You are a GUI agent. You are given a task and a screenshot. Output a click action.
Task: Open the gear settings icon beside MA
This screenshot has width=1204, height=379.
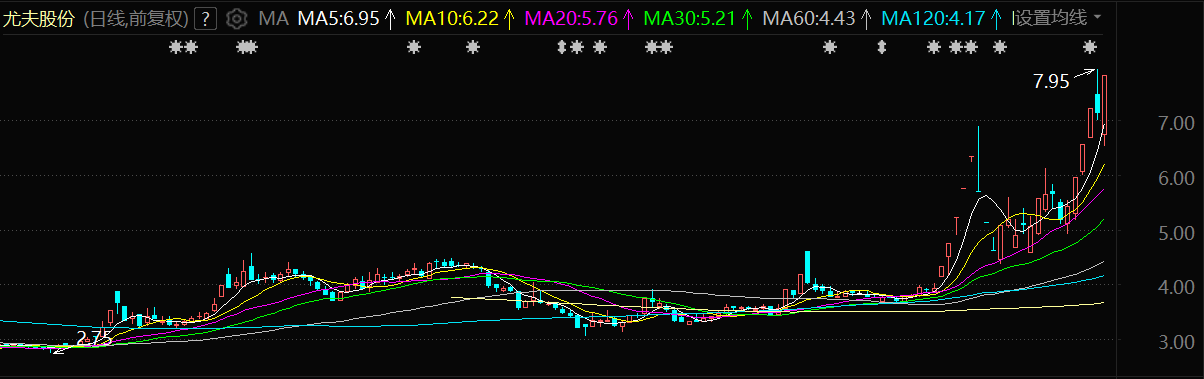tap(236, 18)
